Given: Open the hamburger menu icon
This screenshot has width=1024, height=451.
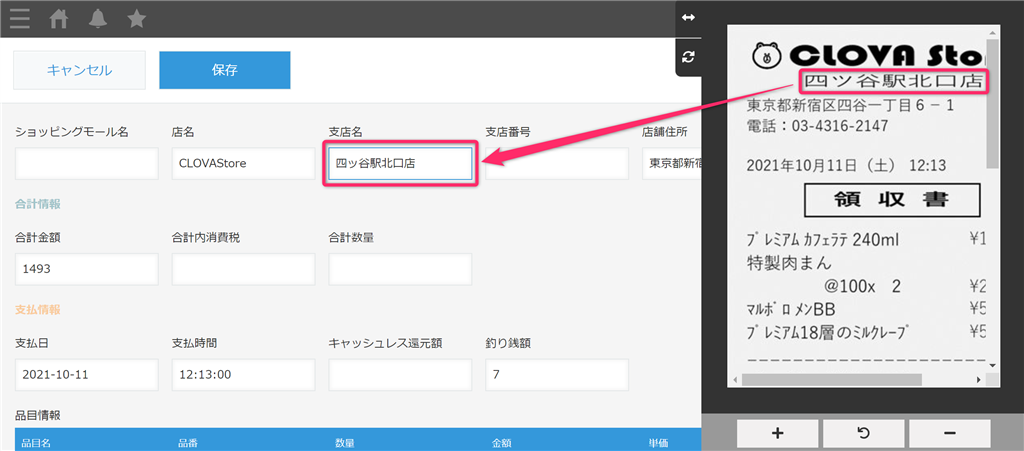Looking at the screenshot, I should click(x=20, y=19).
